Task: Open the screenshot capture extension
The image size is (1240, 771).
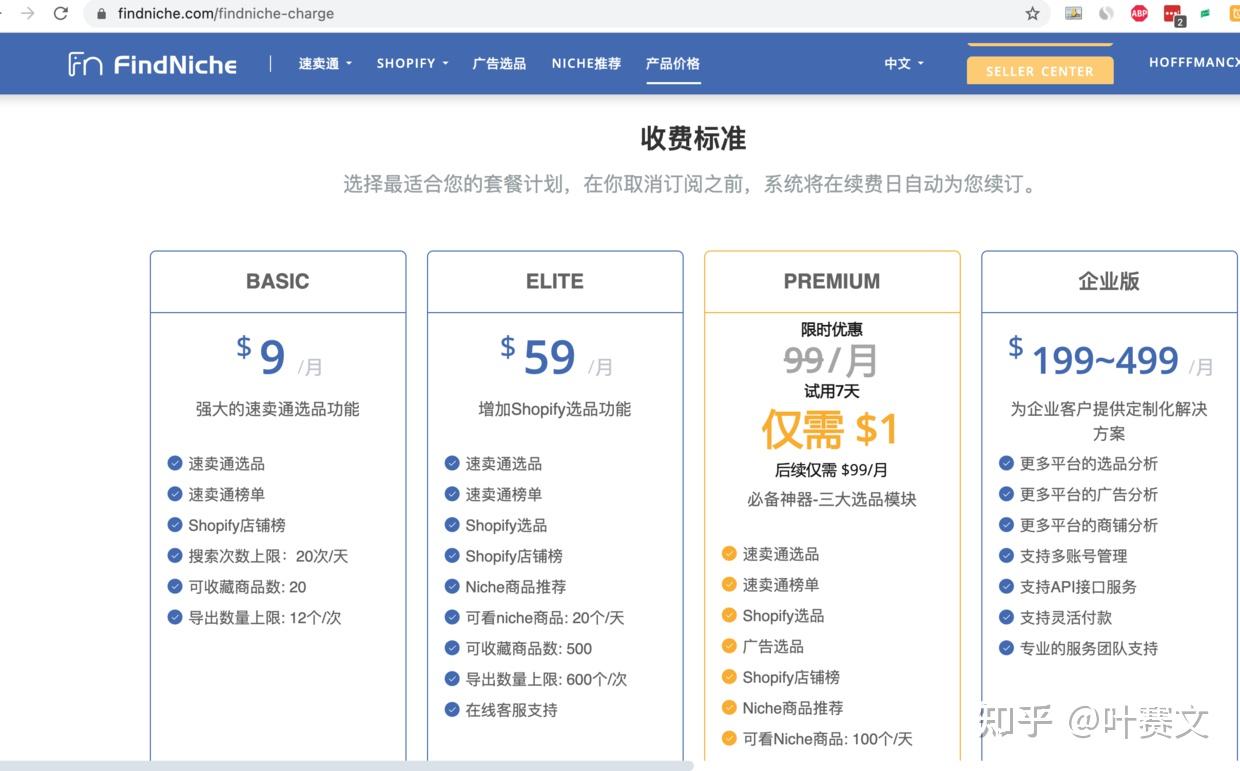Action: tap(1073, 14)
